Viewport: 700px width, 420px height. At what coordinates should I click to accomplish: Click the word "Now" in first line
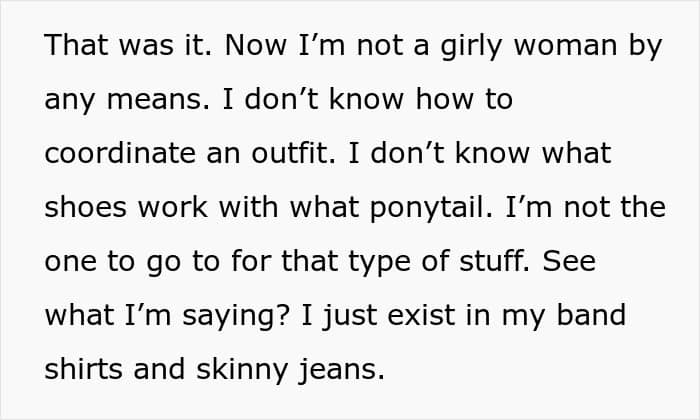255,45
